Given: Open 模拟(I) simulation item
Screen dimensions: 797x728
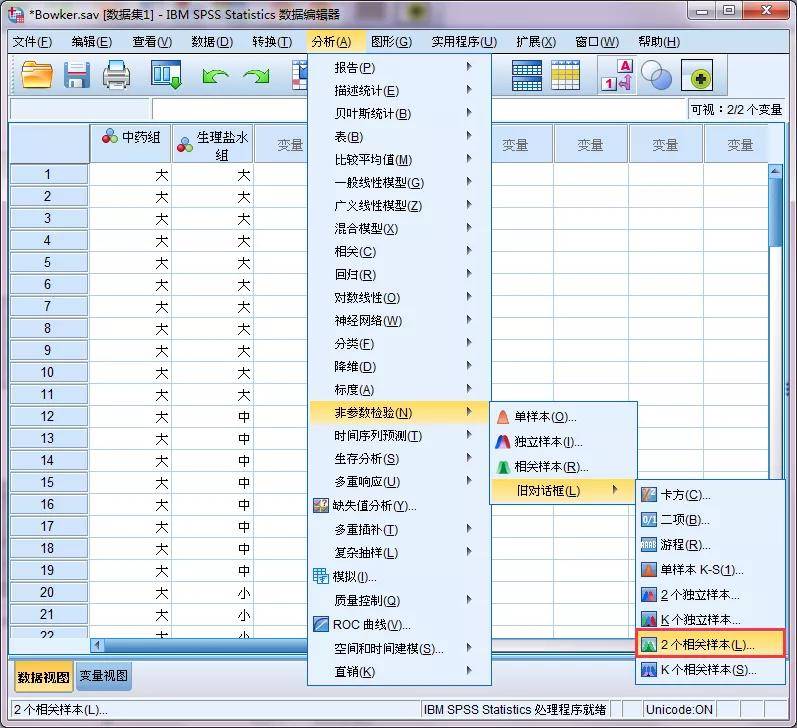Looking at the screenshot, I should click(x=400, y=577).
